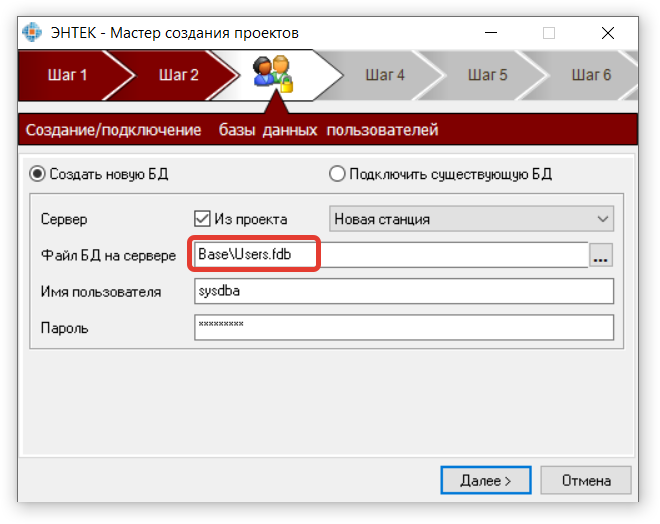
Task: Go to step Шаг 2
Action: [x=178, y=75]
